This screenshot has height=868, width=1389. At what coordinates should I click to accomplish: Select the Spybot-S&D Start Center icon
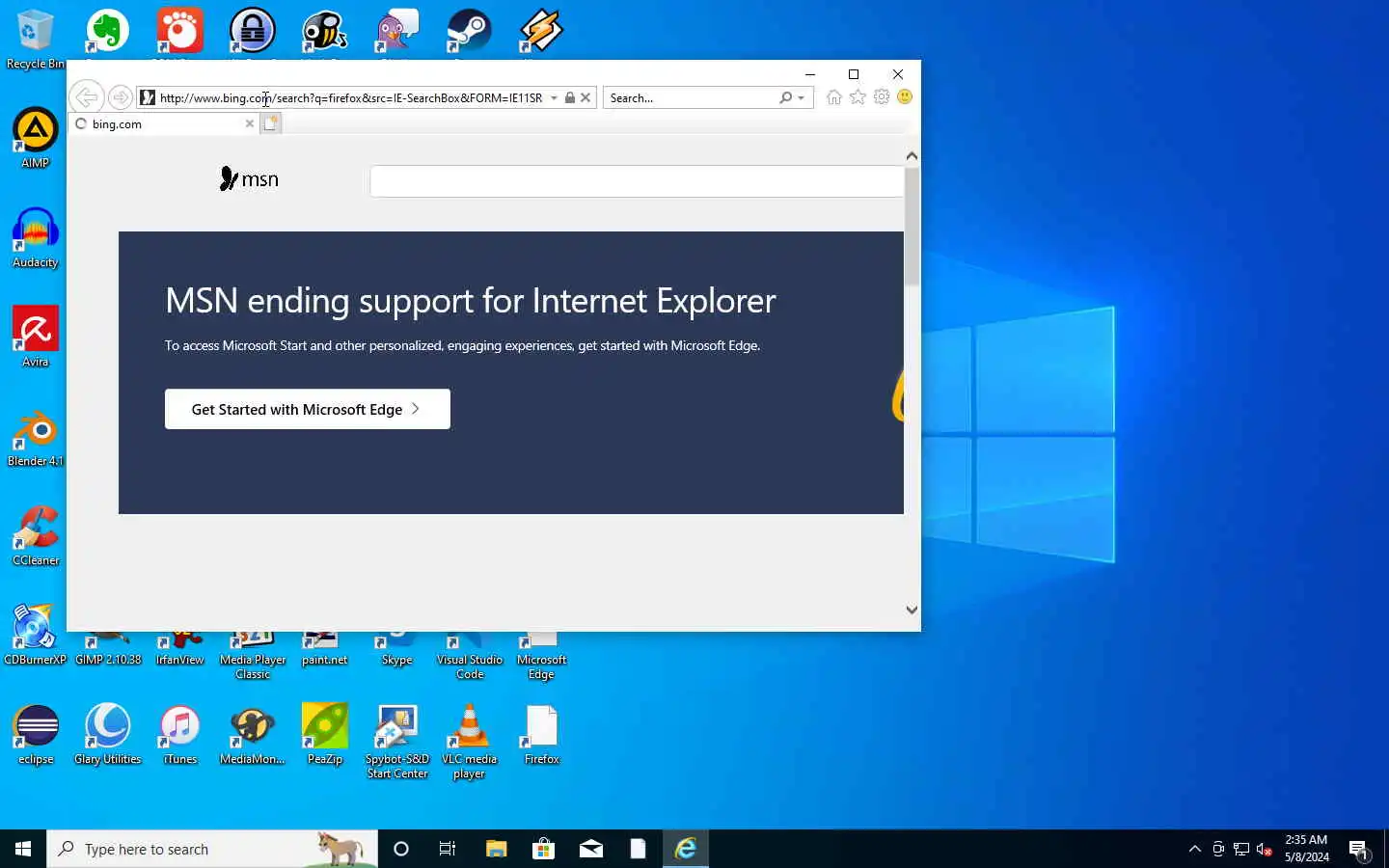point(397,741)
